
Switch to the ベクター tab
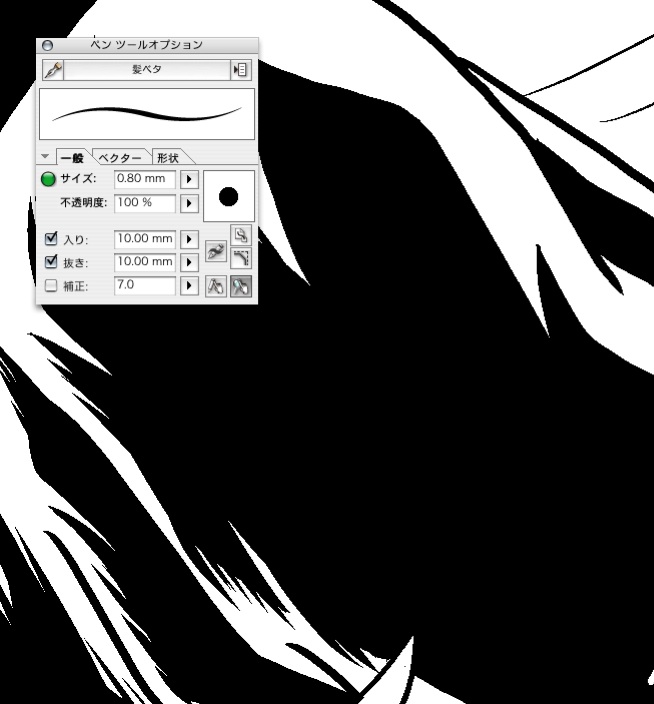point(119,158)
